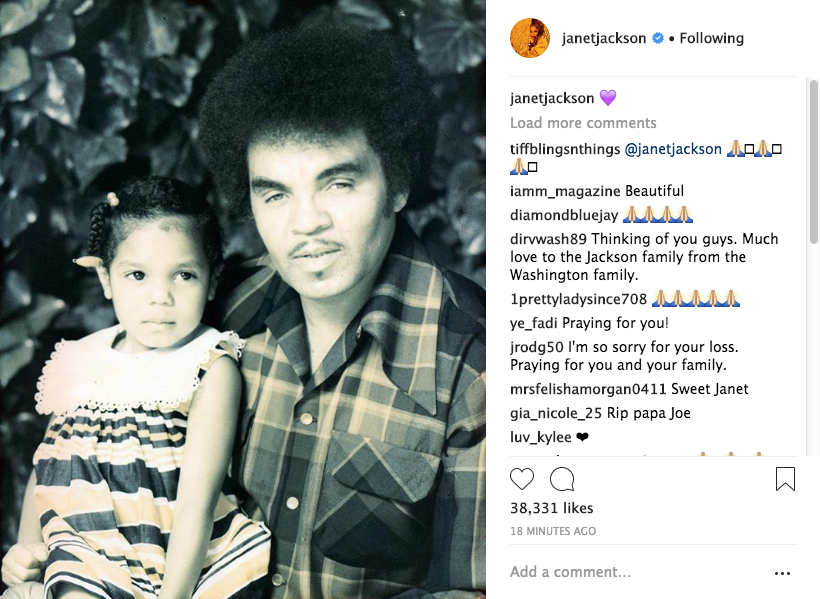Click the verified badge beside janetjackson
This screenshot has height=599, width=820.
658,38
